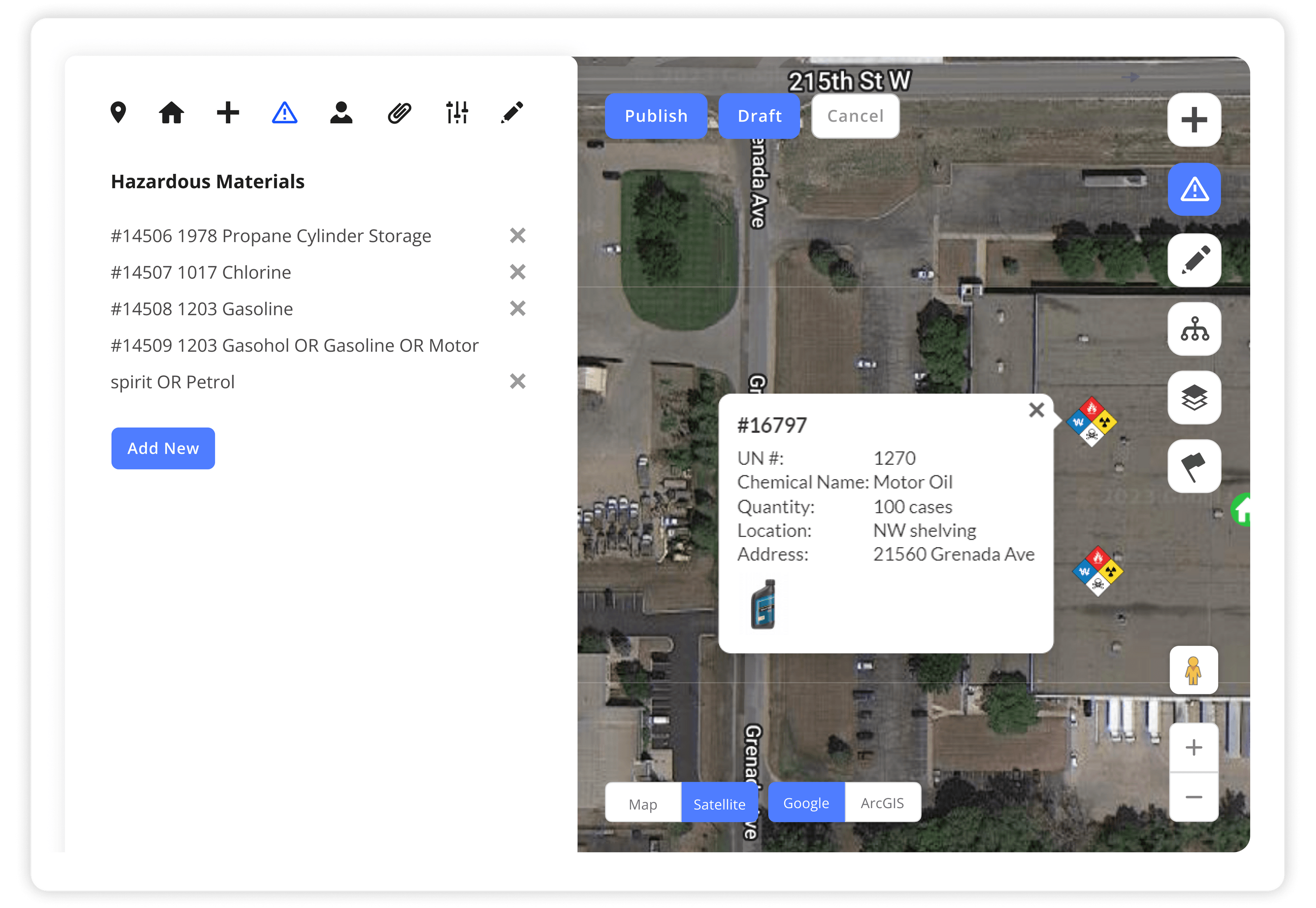This screenshot has height=908, width=1316.
Task: Switch to Map view
Action: tap(643, 803)
